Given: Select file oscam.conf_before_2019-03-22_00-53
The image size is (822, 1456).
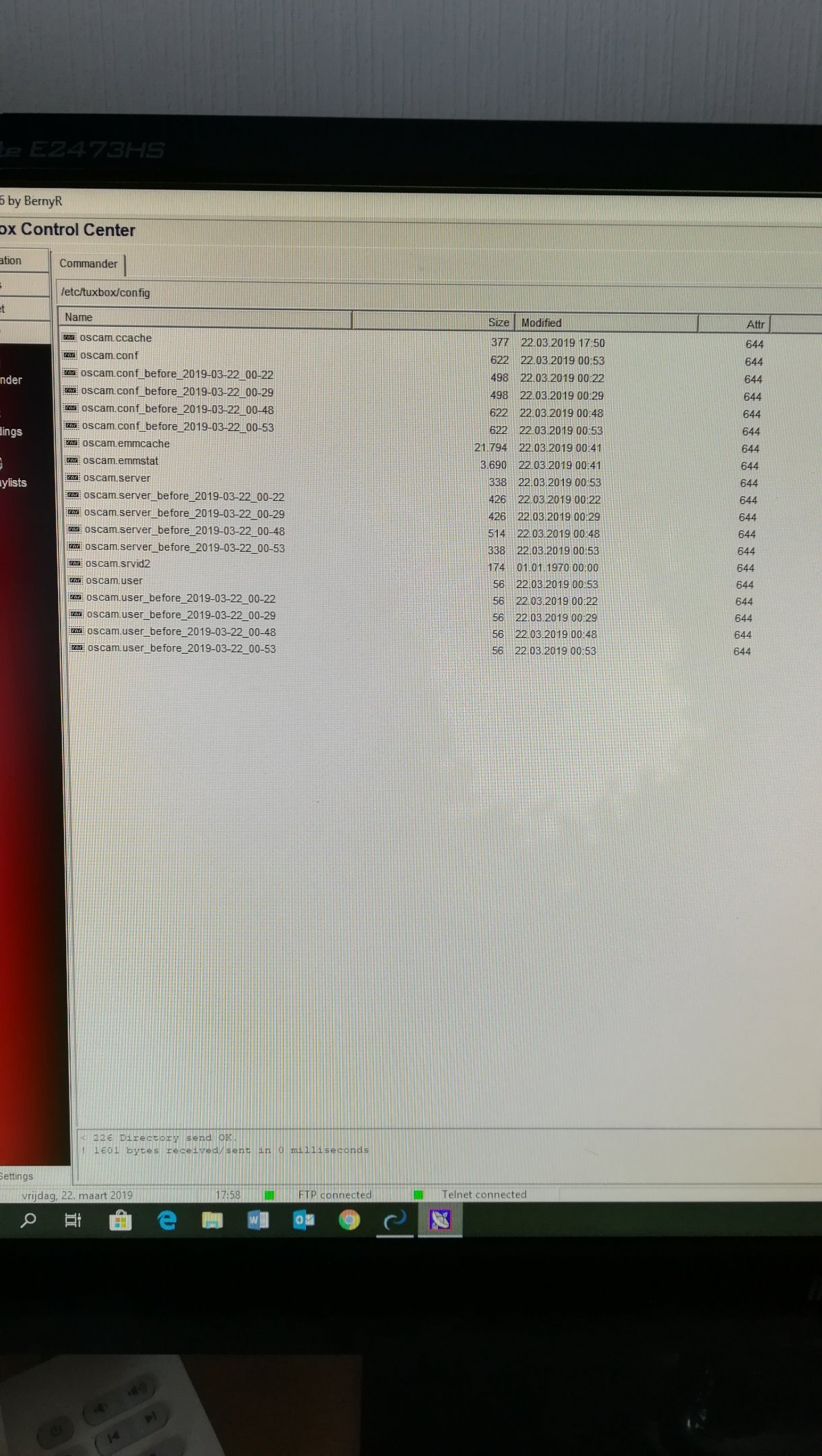Looking at the screenshot, I should click(x=178, y=427).
